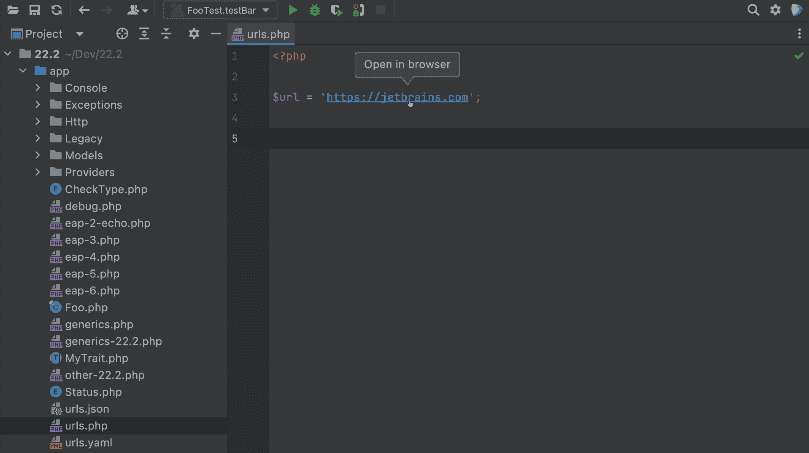This screenshot has height=453, width=809.
Task: Navigate forward with the right arrow
Action: (x=106, y=10)
